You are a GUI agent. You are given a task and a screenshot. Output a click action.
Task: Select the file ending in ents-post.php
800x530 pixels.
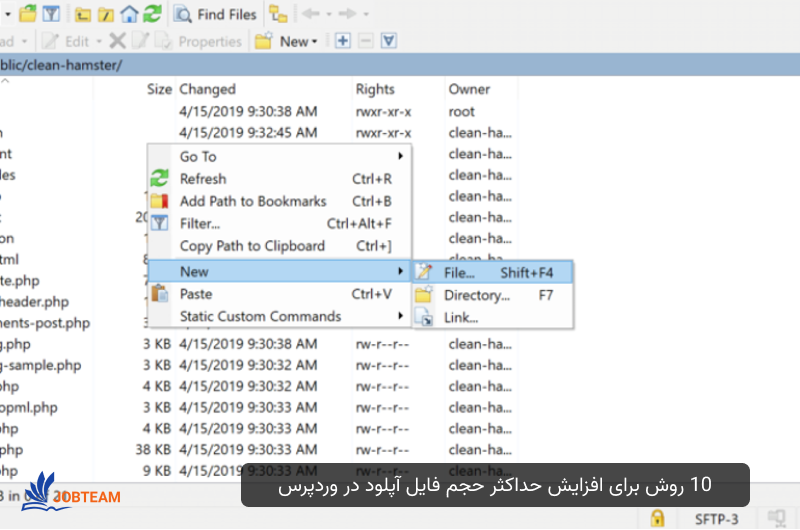[x=45, y=323]
